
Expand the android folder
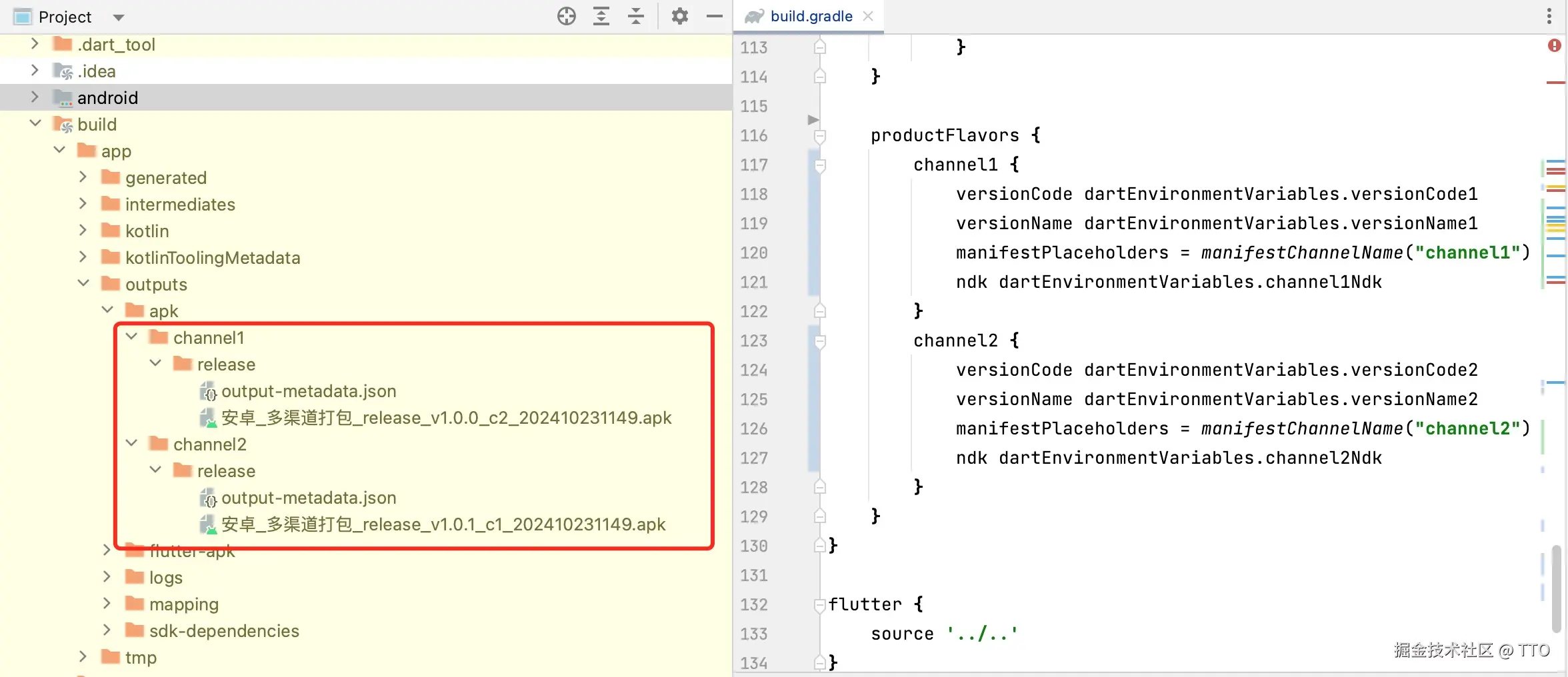[35, 97]
